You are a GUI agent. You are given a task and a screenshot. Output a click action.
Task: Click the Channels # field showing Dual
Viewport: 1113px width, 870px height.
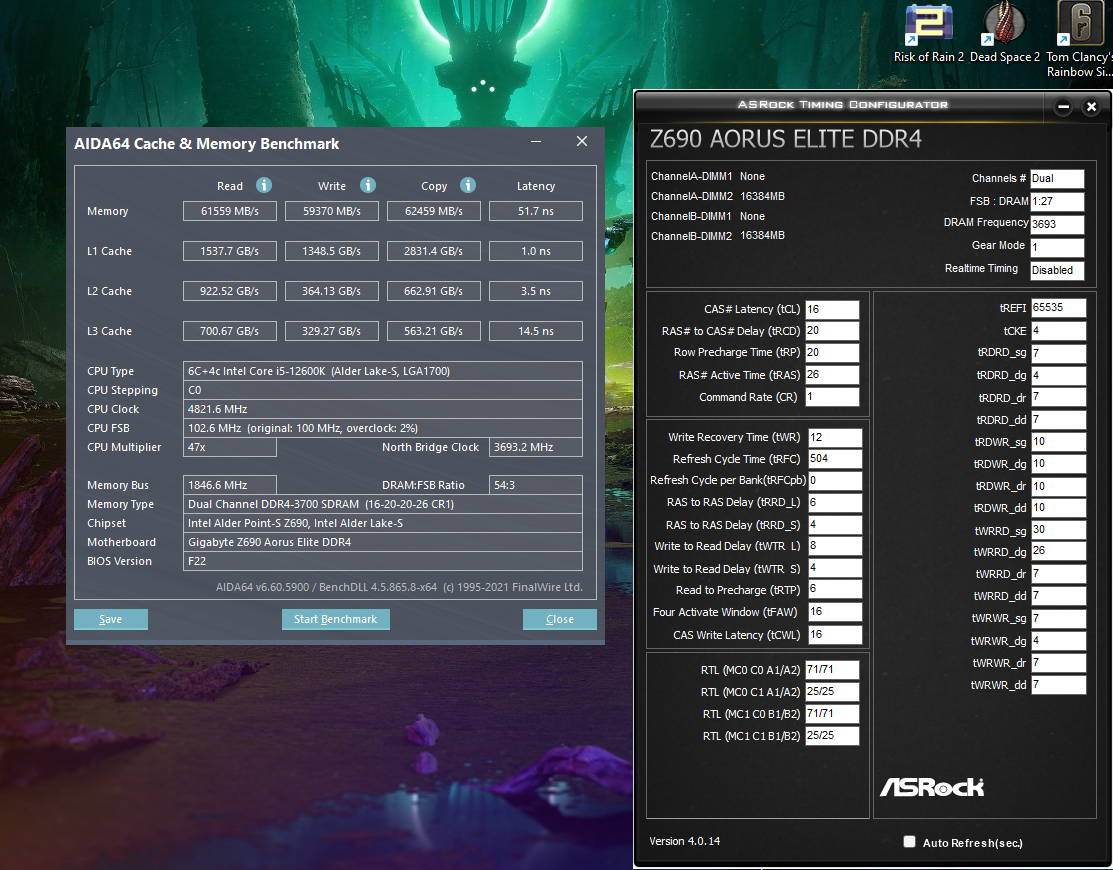[1057, 179]
